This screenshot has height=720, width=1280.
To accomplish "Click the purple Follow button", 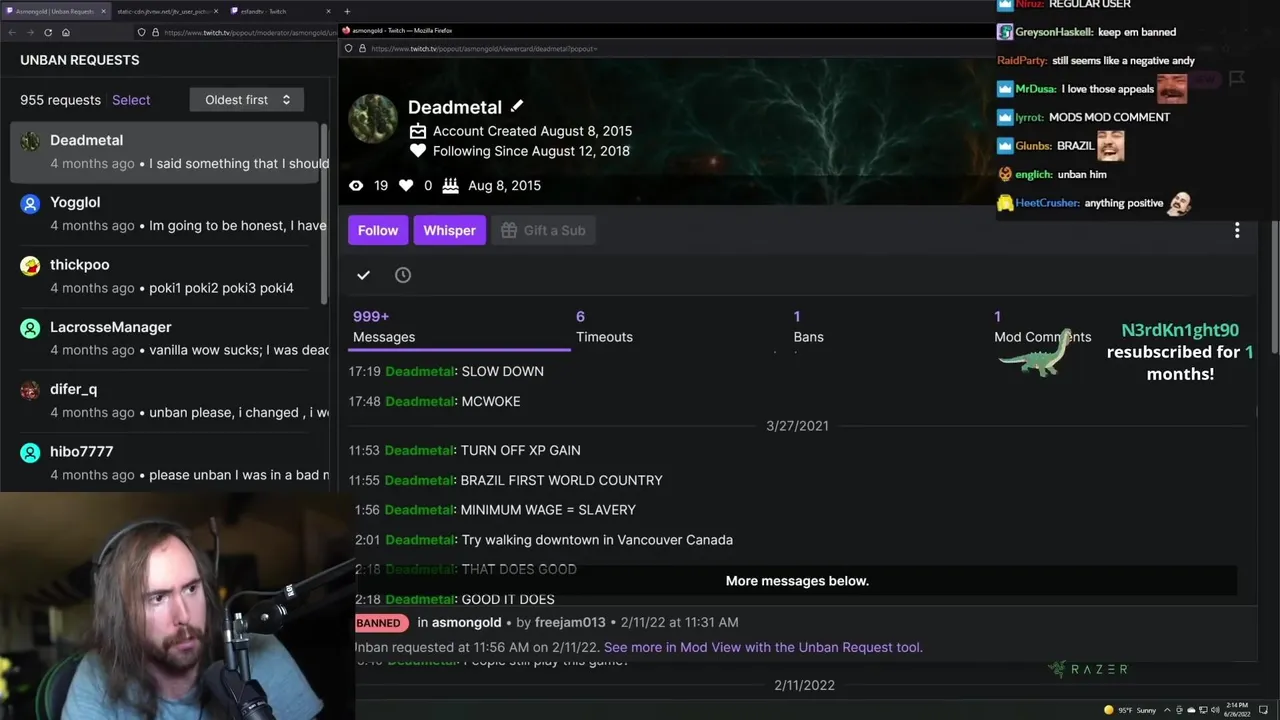I will (x=378, y=230).
